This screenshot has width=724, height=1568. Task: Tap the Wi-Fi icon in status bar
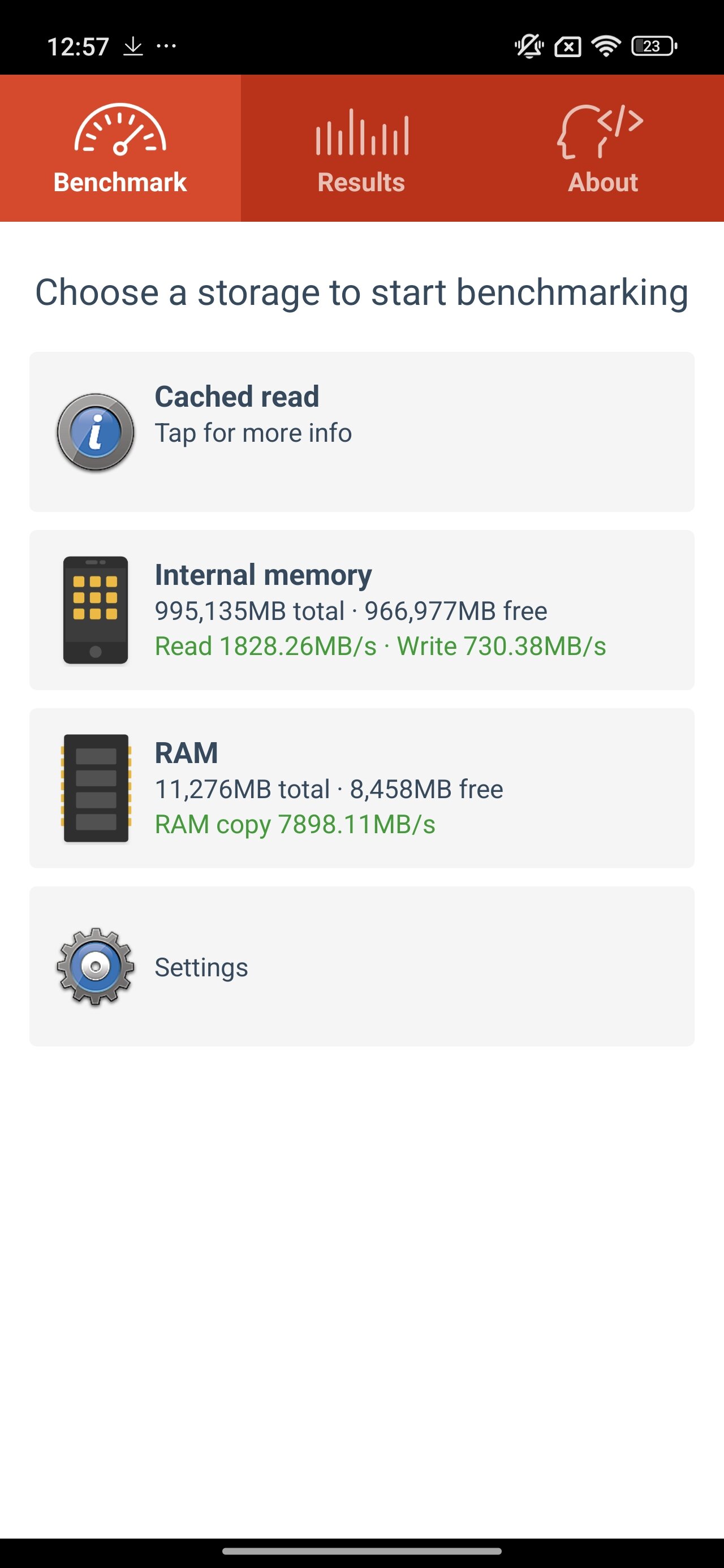606,46
